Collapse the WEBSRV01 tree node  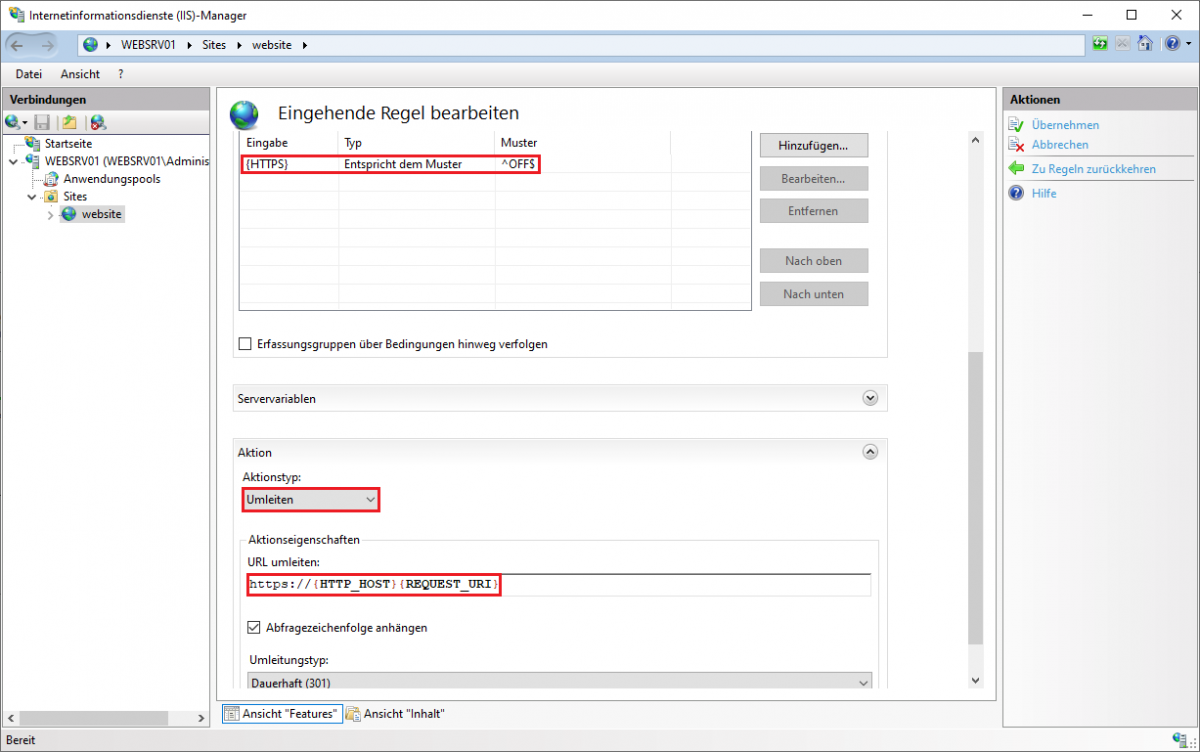pyautogui.click(x=13, y=161)
